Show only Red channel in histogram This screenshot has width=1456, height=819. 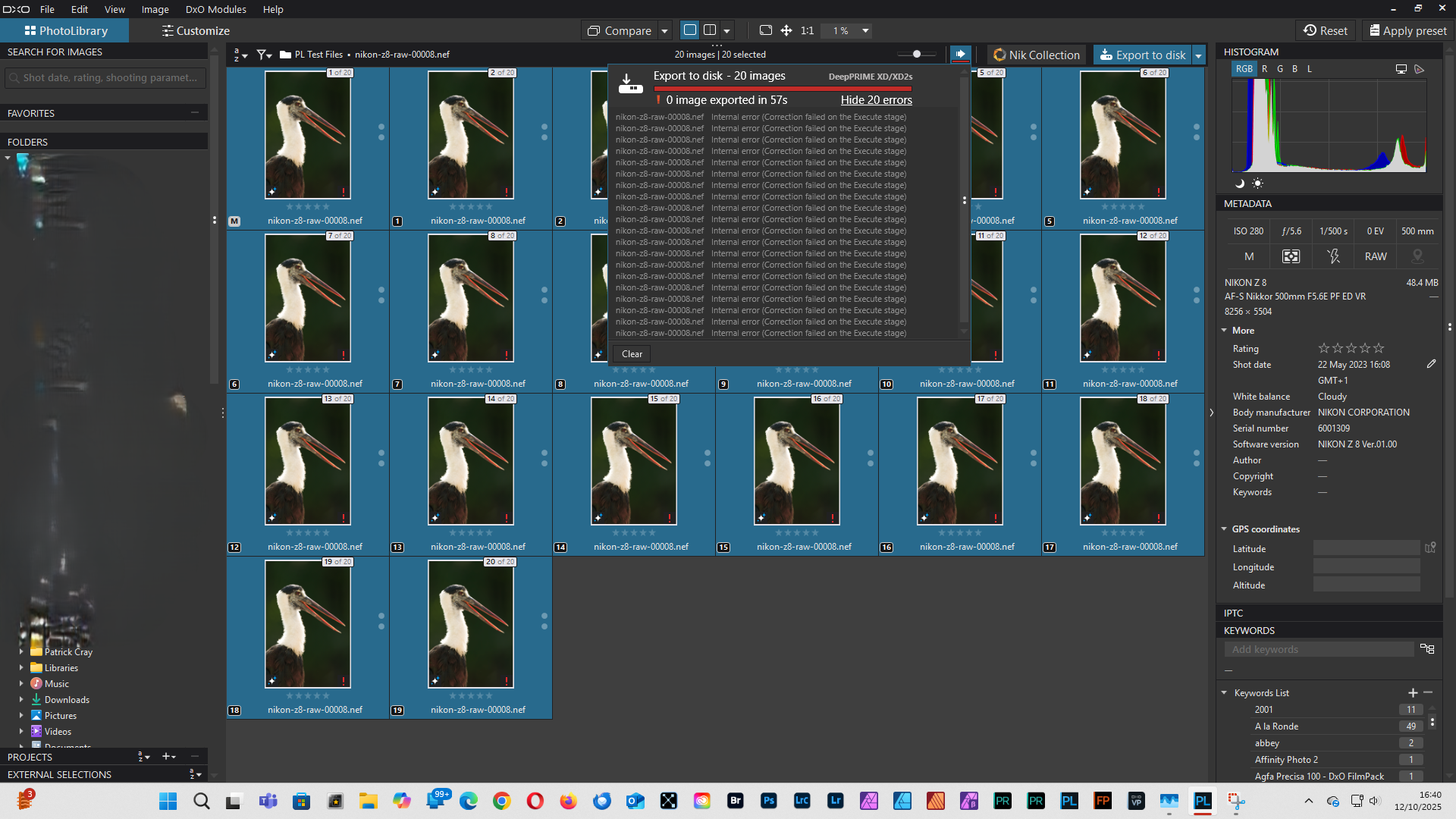(x=1264, y=69)
